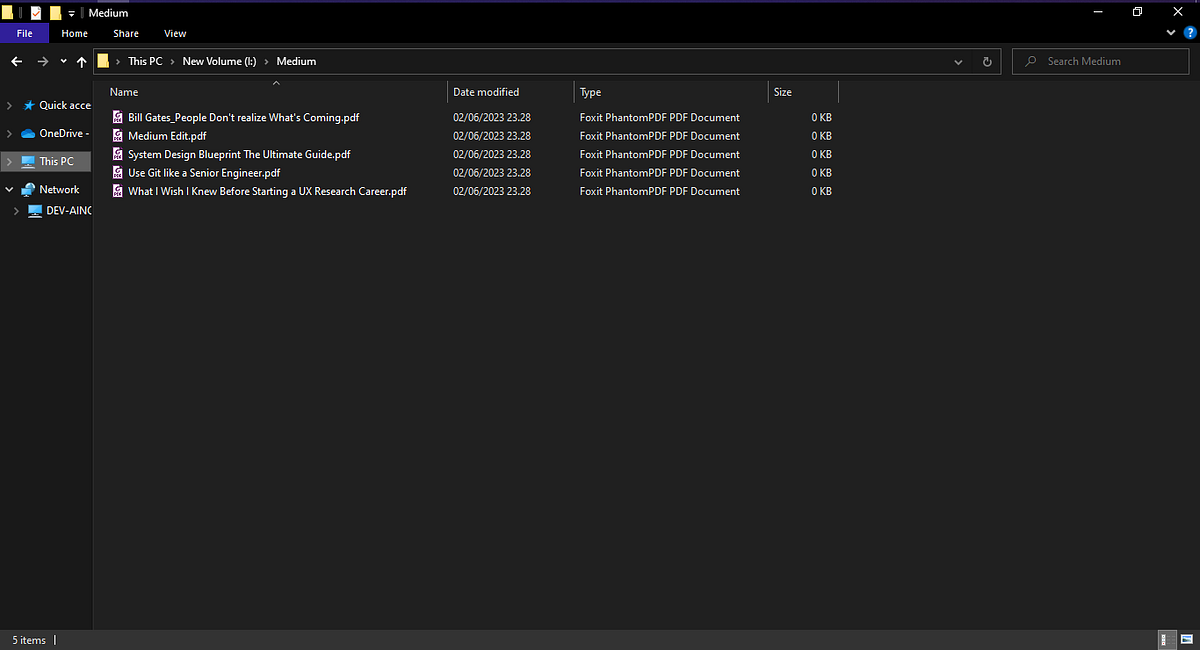Click the Network globe icon
The height and width of the screenshot is (650, 1200).
[x=28, y=189]
